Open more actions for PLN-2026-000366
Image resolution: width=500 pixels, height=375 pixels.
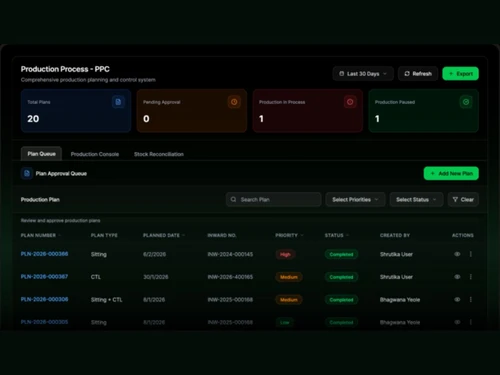click(471, 254)
